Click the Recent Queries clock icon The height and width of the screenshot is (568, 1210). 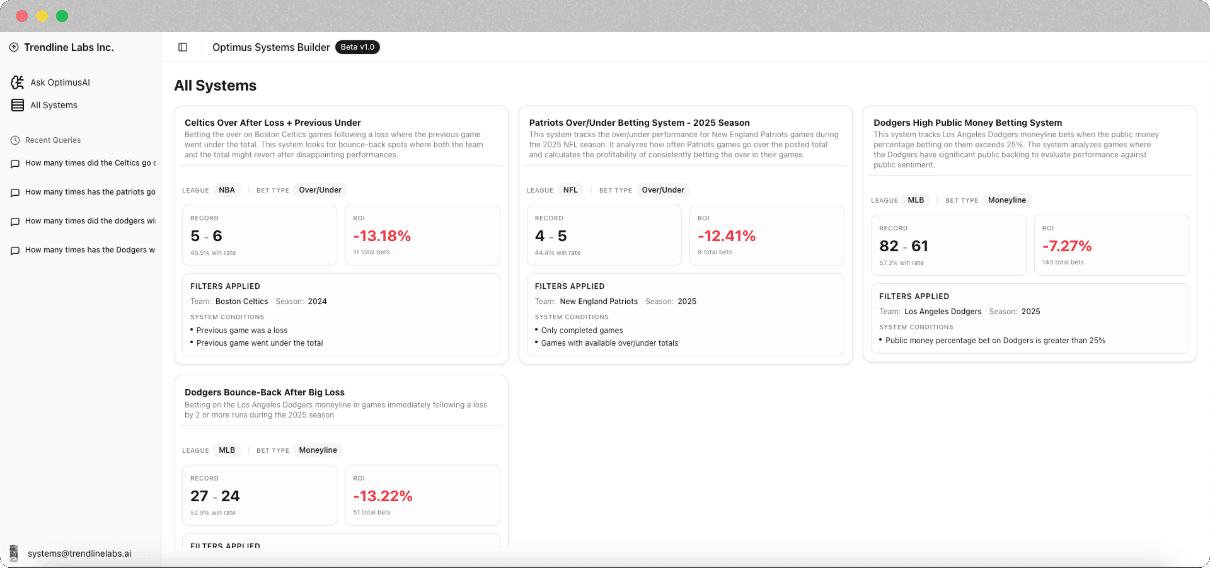click(15, 140)
